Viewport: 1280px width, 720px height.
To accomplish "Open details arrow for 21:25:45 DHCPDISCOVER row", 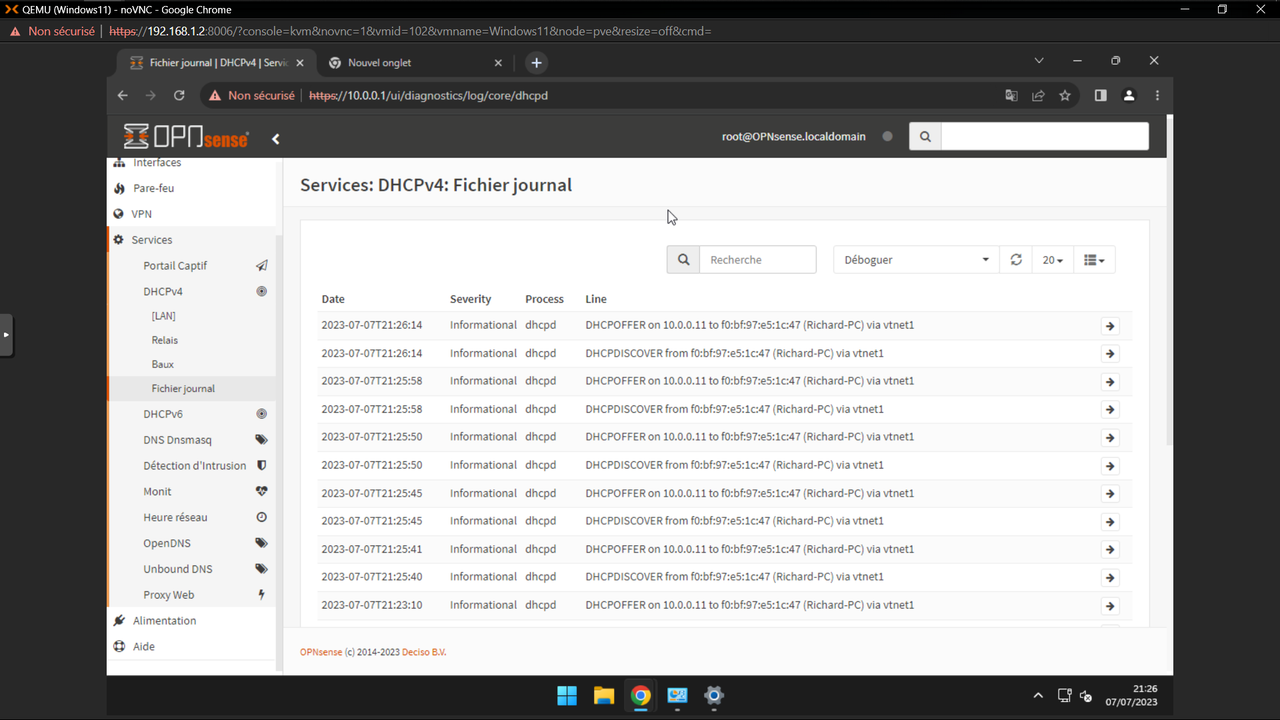I will 1110,522.
